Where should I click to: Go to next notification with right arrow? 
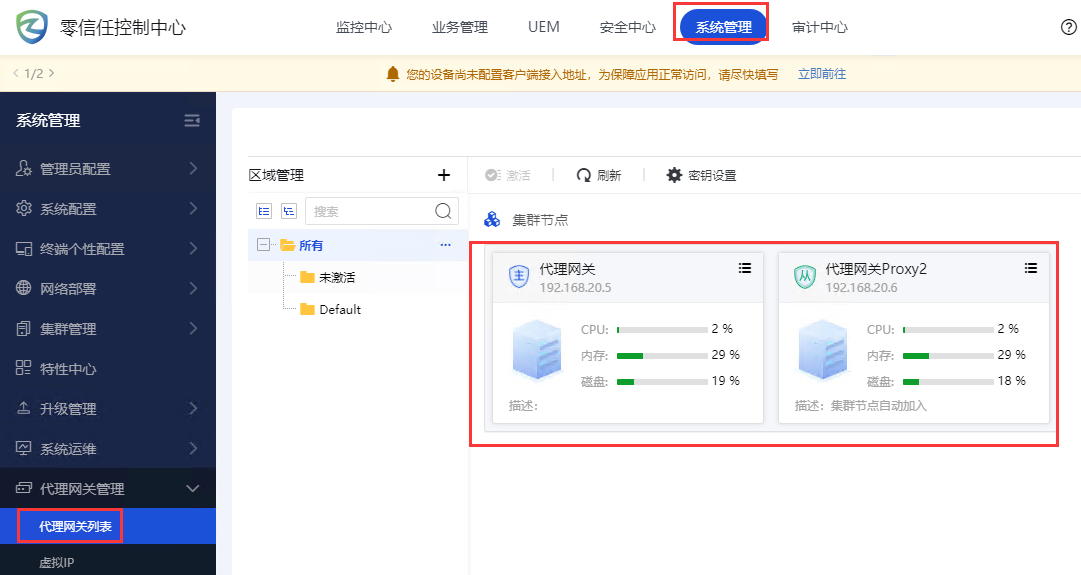coord(52,73)
